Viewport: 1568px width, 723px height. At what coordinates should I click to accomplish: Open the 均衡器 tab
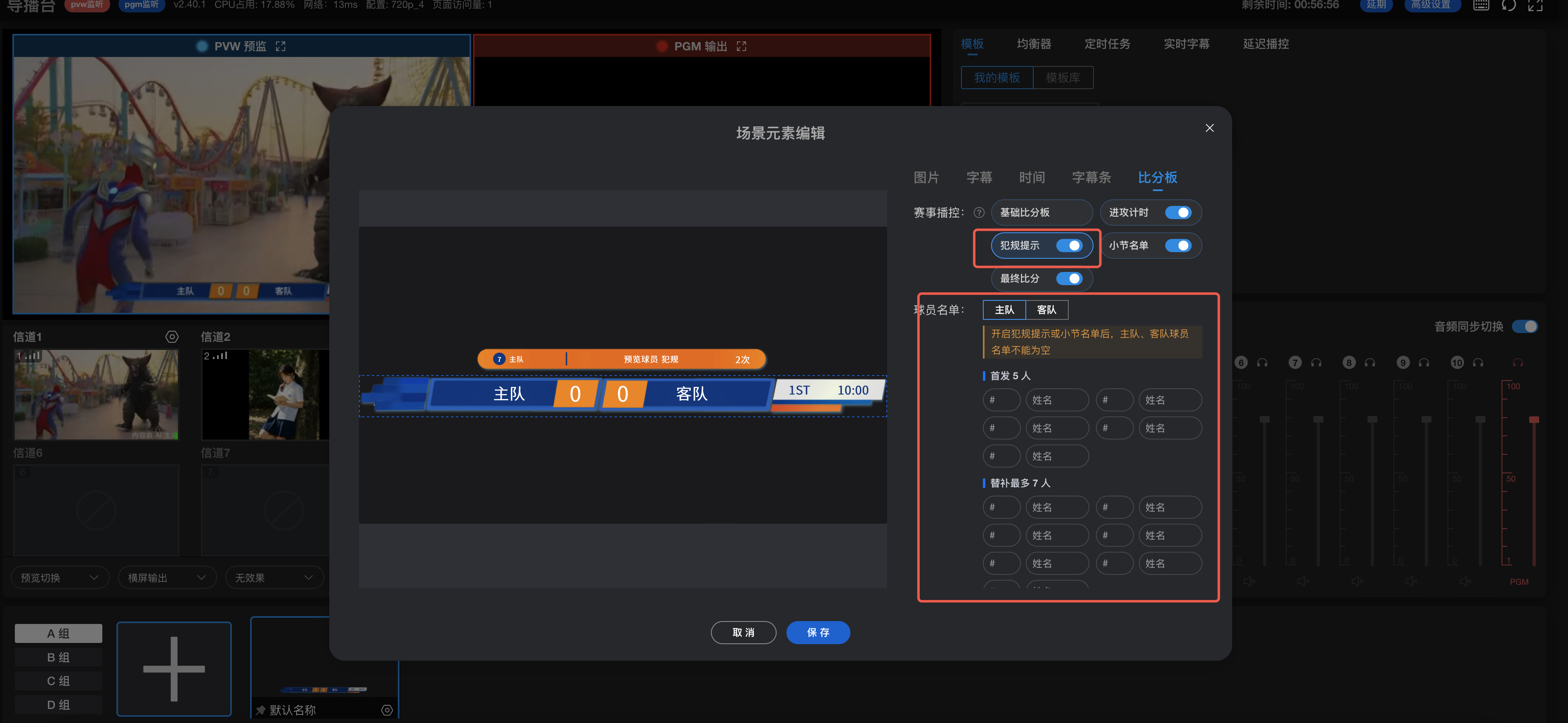pyautogui.click(x=1034, y=44)
